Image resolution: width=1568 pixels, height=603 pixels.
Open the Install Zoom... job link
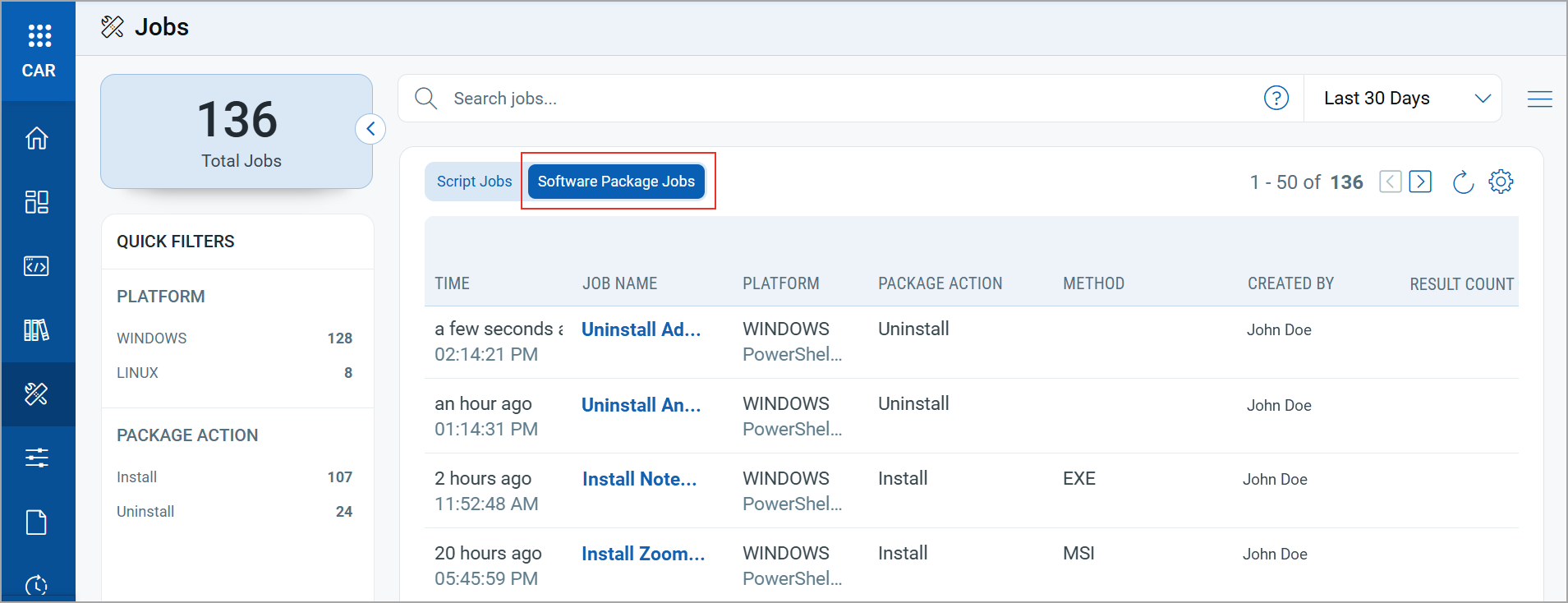tap(642, 554)
